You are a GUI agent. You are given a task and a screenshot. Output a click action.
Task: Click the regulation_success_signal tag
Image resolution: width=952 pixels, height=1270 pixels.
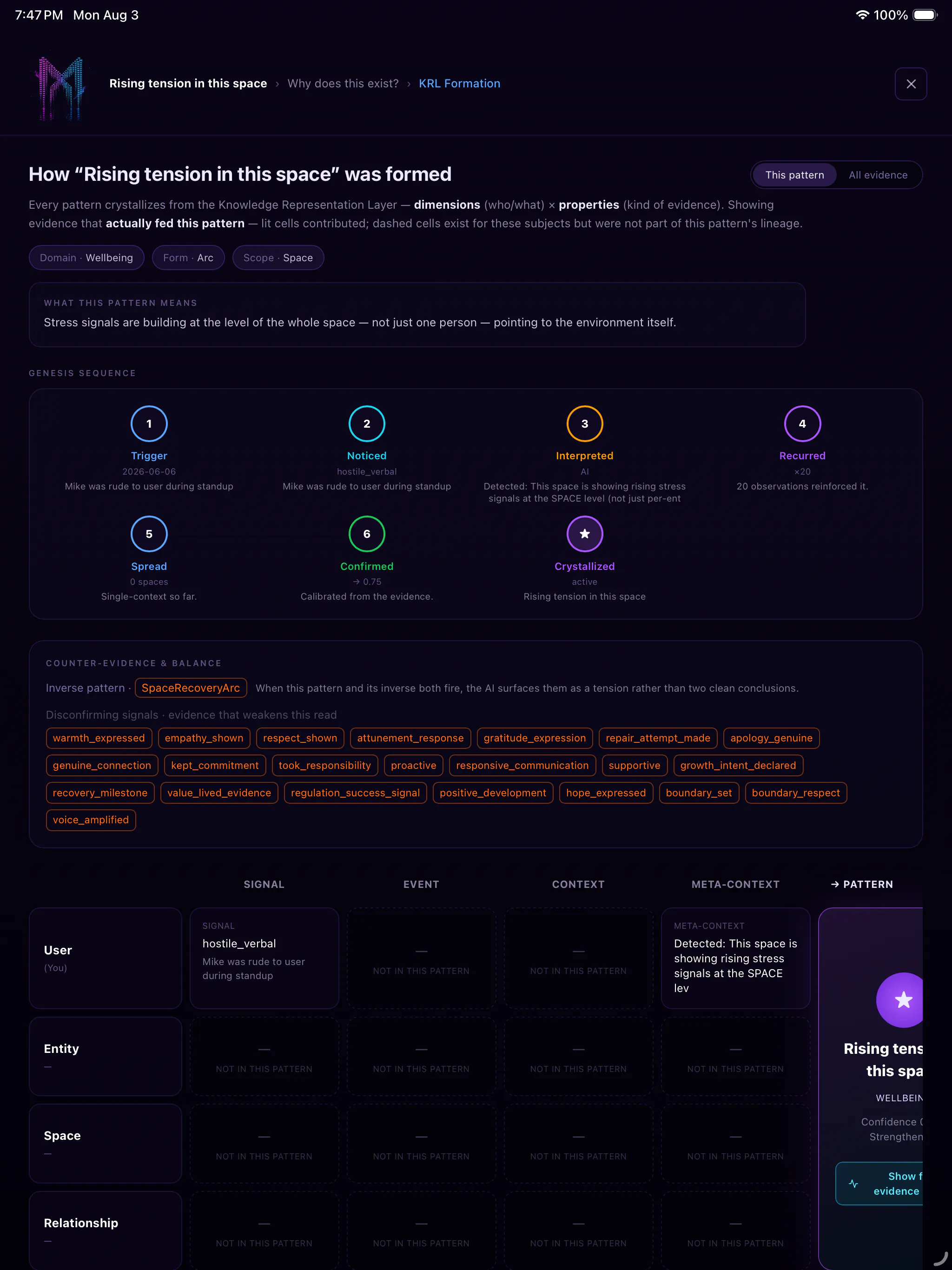[355, 793]
